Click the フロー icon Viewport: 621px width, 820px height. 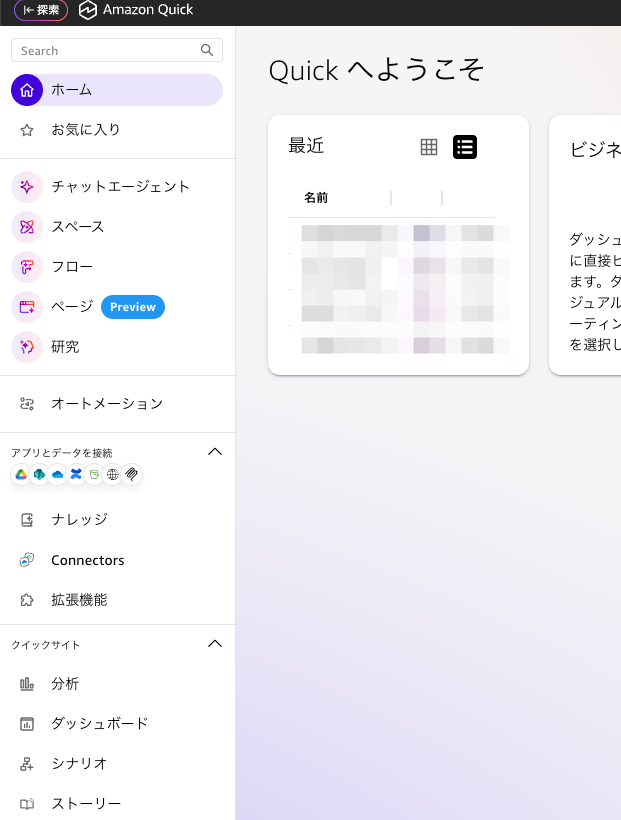coord(27,267)
